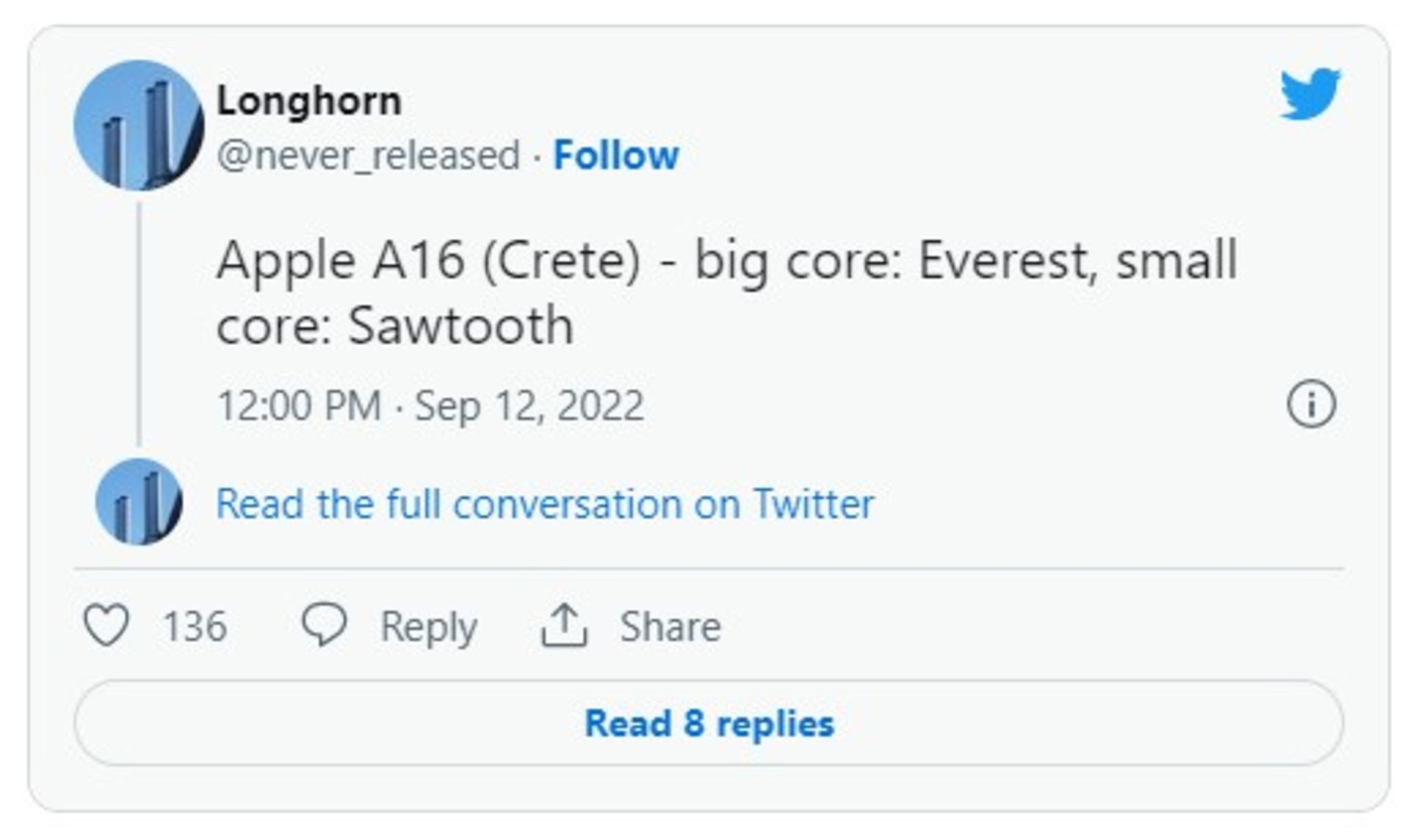Image resolution: width=1410 pixels, height=840 pixels.
Task: Click the reply speech bubble icon
Action: (324, 624)
